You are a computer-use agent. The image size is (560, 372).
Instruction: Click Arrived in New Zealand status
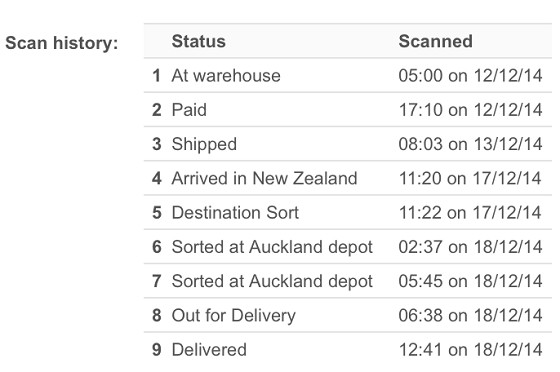pos(264,178)
